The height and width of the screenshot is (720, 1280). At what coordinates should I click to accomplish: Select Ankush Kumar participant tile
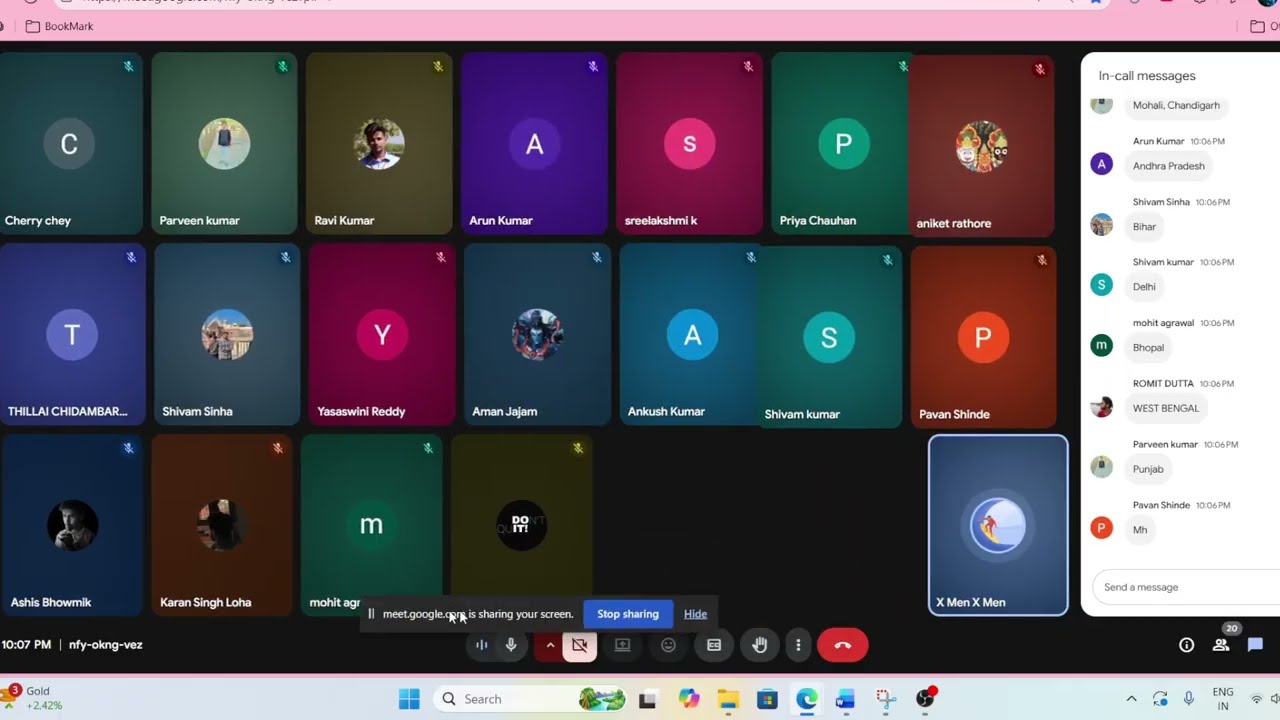pos(690,335)
